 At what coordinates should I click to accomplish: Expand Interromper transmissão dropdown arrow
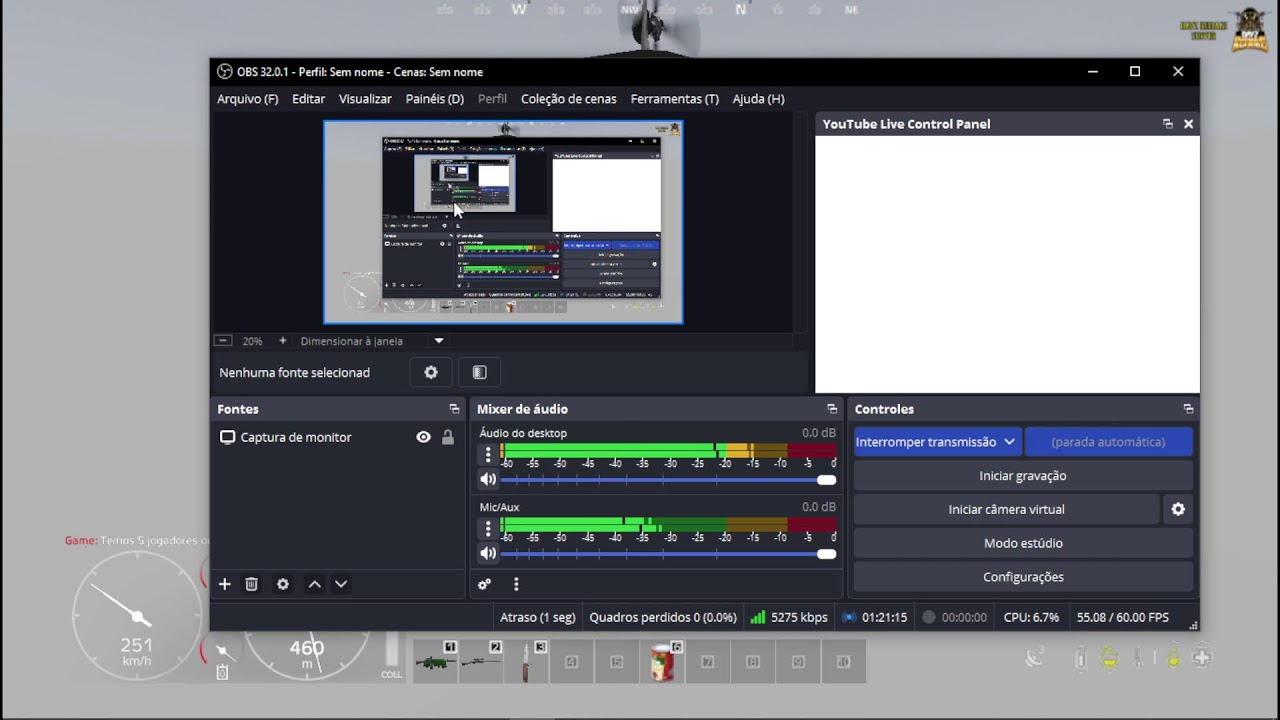point(1010,442)
